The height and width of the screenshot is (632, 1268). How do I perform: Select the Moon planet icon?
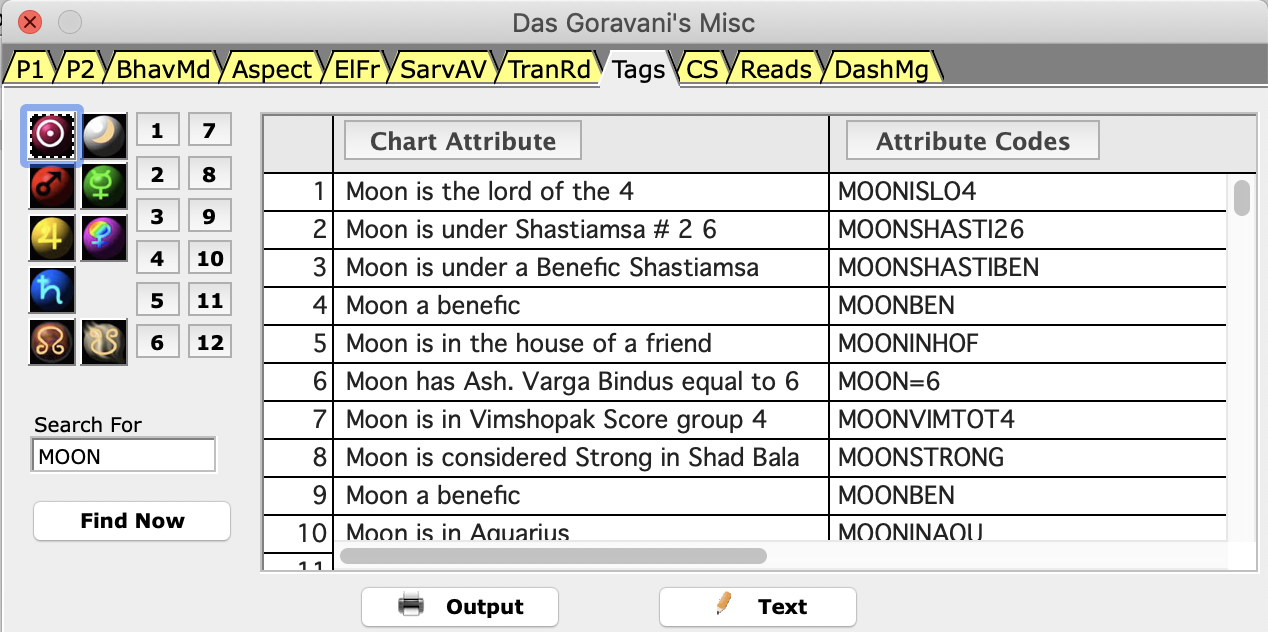point(104,136)
